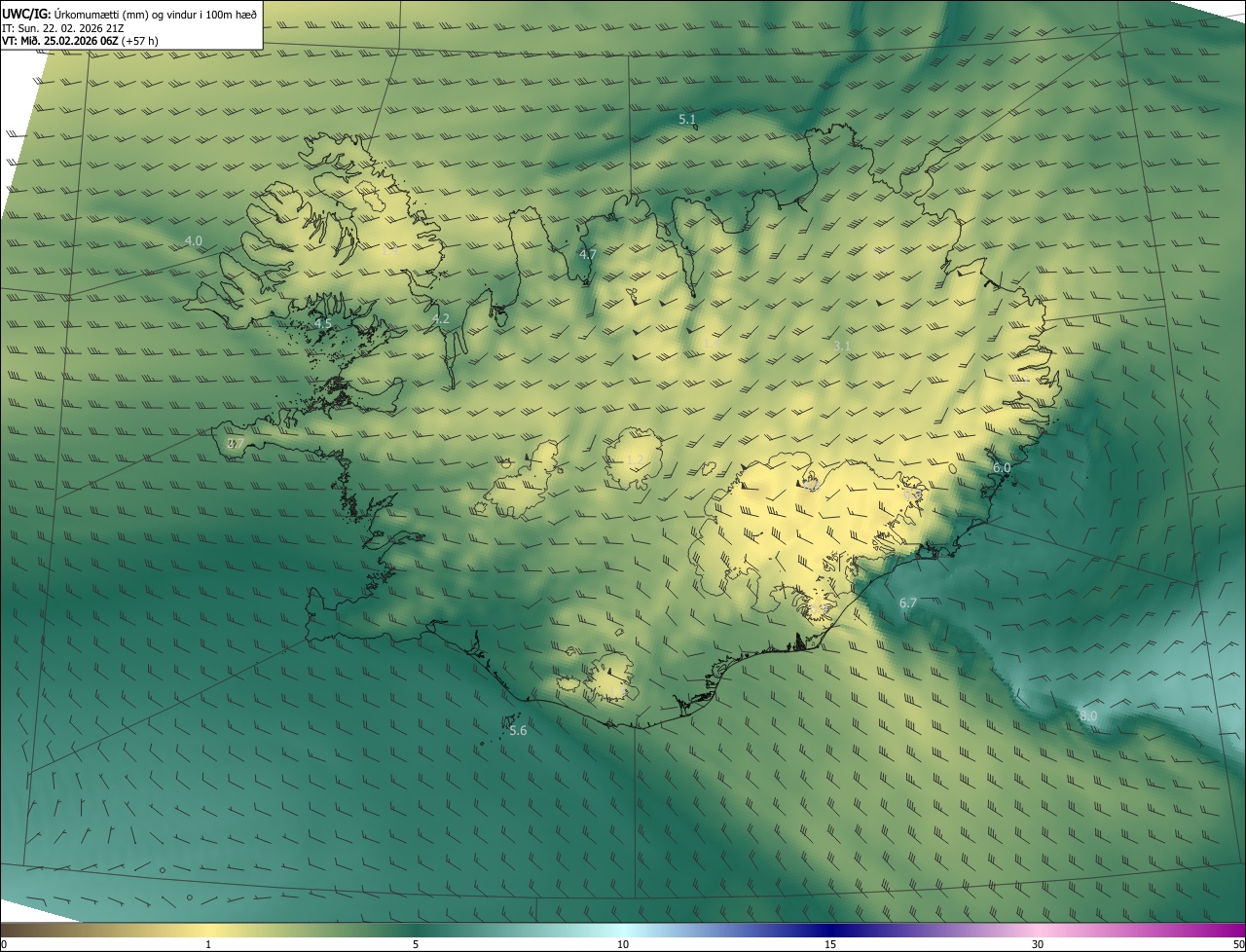Screen dimensions: 1246x952
Task: Click the 6.7 value label on the map
Action: coord(908,604)
